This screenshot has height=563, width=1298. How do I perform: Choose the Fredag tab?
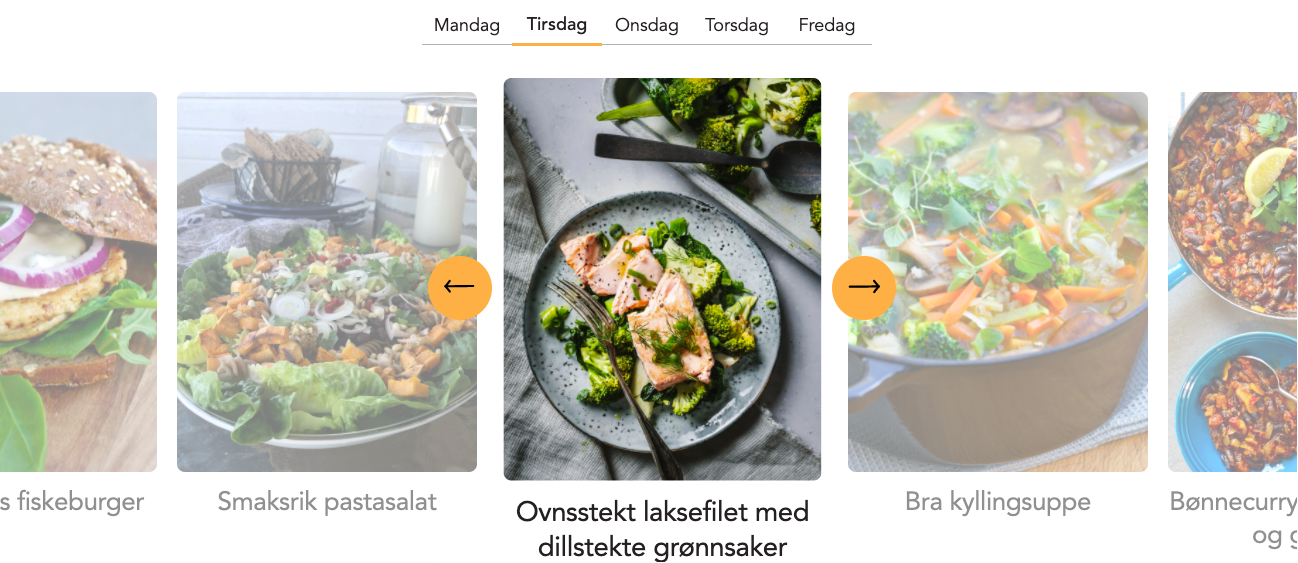click(x=827, y=26)
